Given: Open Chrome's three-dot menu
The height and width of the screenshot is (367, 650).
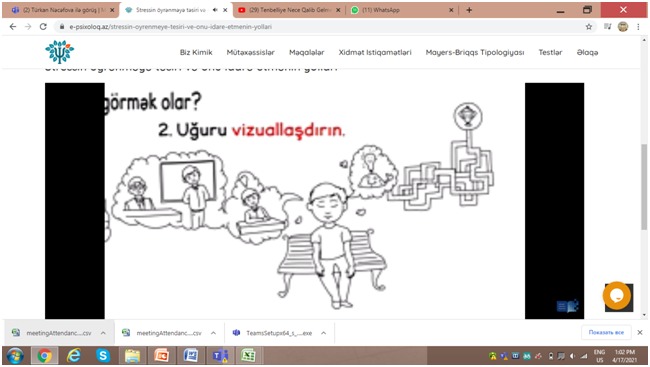Looking at the screenshot, I should [x=638, y=27].
